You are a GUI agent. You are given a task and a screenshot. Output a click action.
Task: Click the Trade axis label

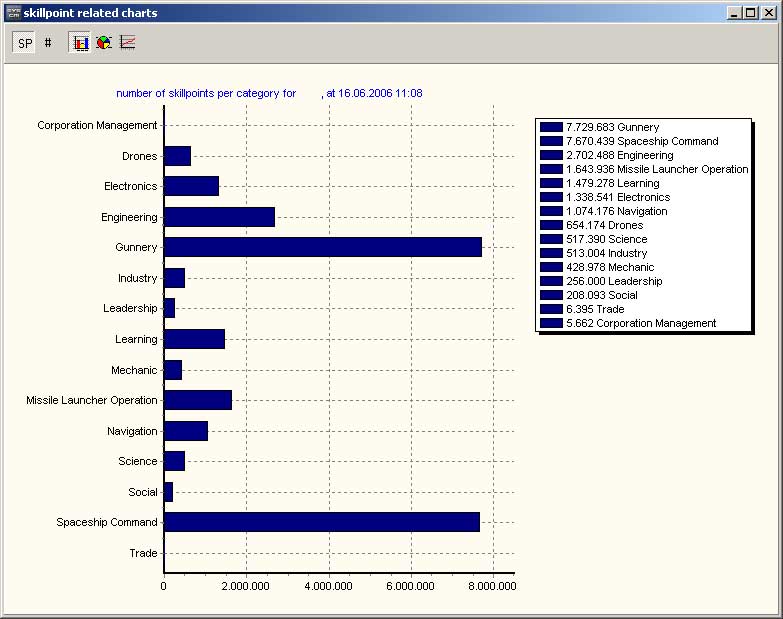[143, 553]
